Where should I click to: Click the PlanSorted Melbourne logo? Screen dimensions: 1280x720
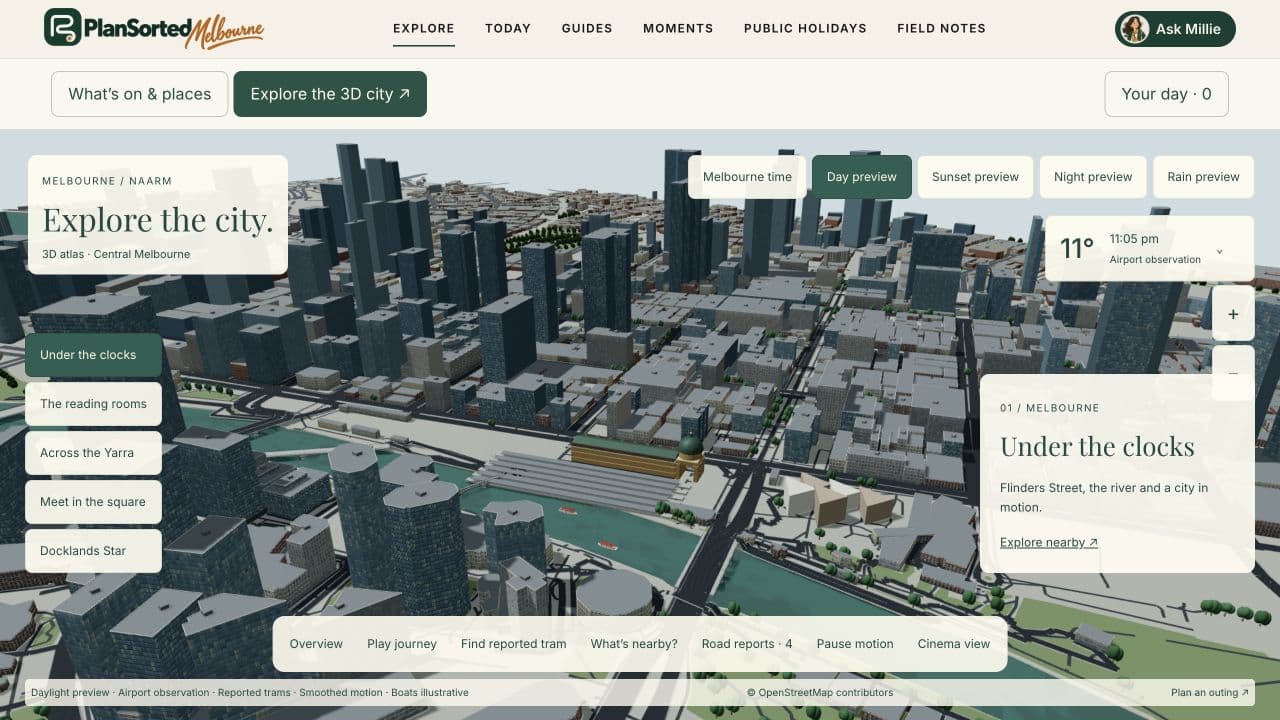154,28
